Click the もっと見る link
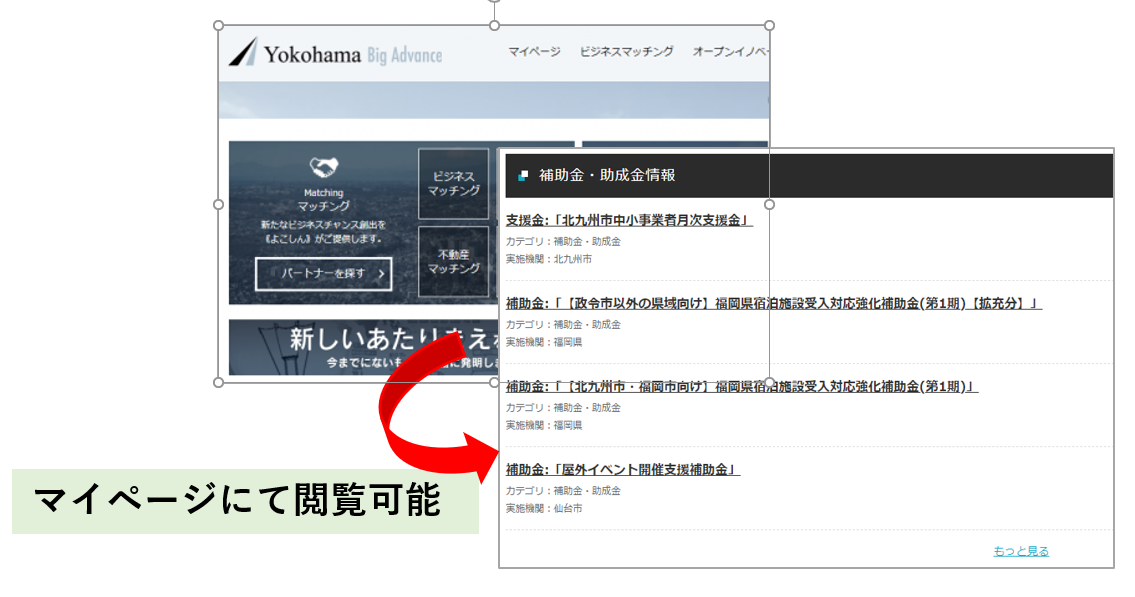Viewport: 1135px width, 597px height. (1020, 551)
